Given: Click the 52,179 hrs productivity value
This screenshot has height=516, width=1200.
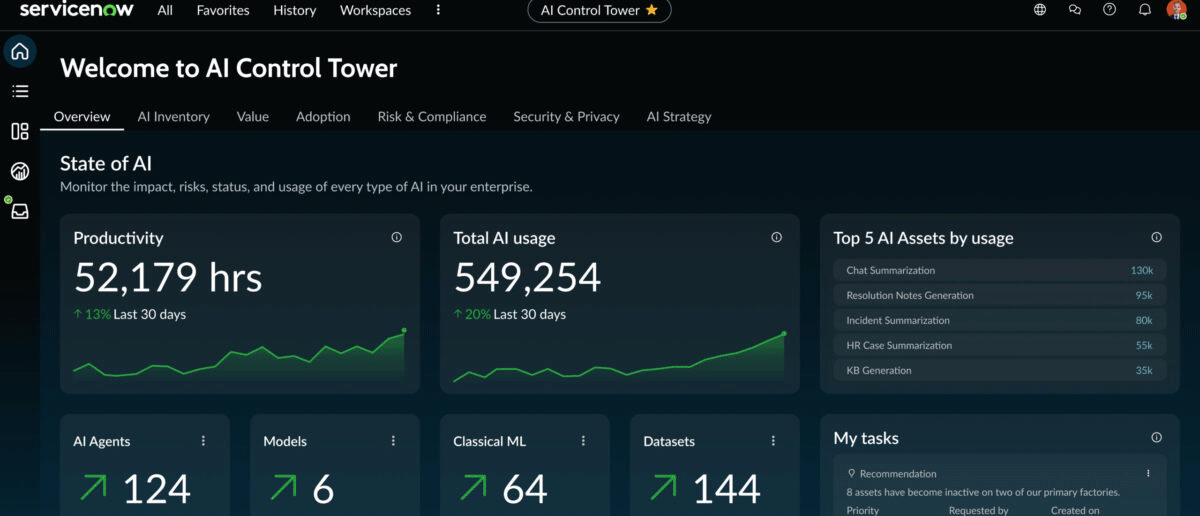Looking at the screenshot, I should 168,277.
